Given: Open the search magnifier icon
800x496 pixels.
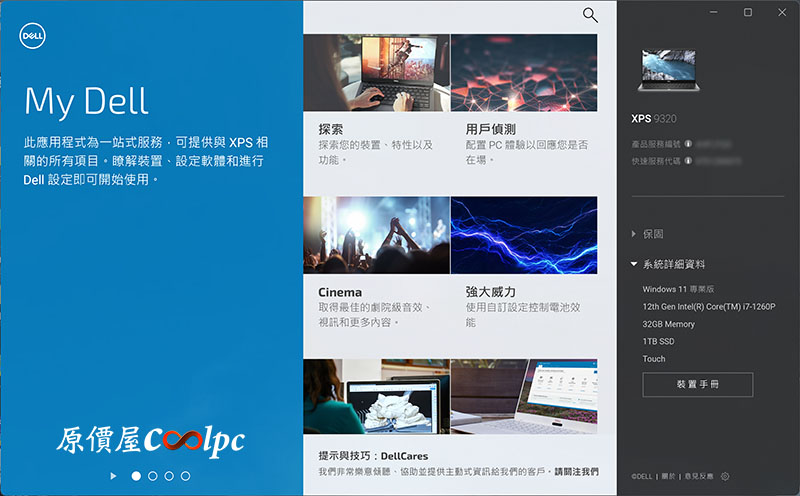Looking at the screenshot, I should pyautogui.click(x=590, y=15).
